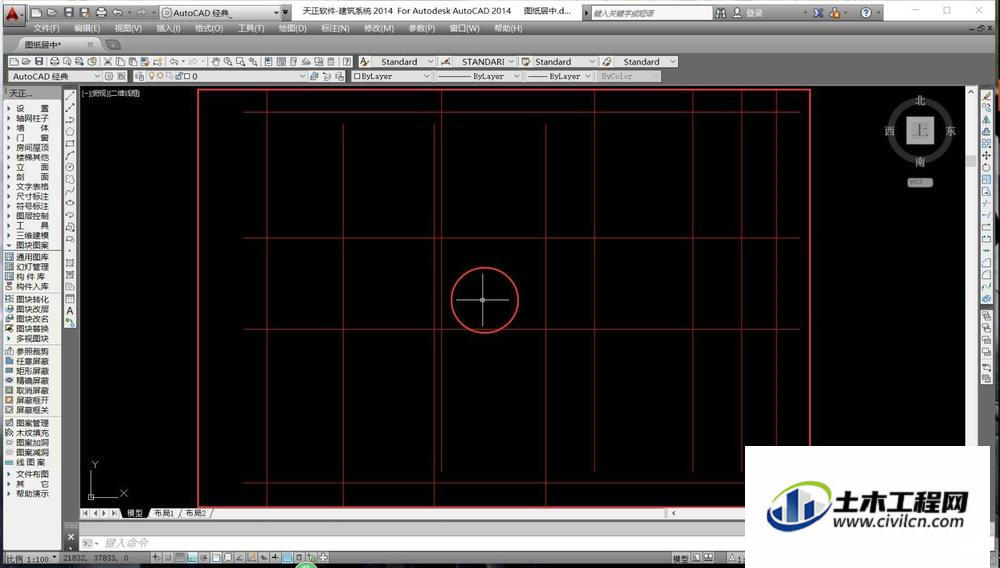Open Help with the question mark toolbar icon
The height and width of the screenshot is (568, 1000).
(x=346, y=62)
